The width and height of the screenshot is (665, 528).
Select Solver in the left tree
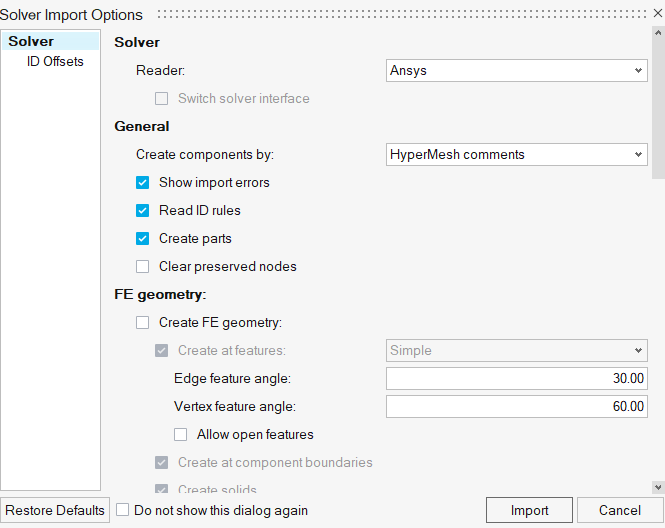coord(31,41)
